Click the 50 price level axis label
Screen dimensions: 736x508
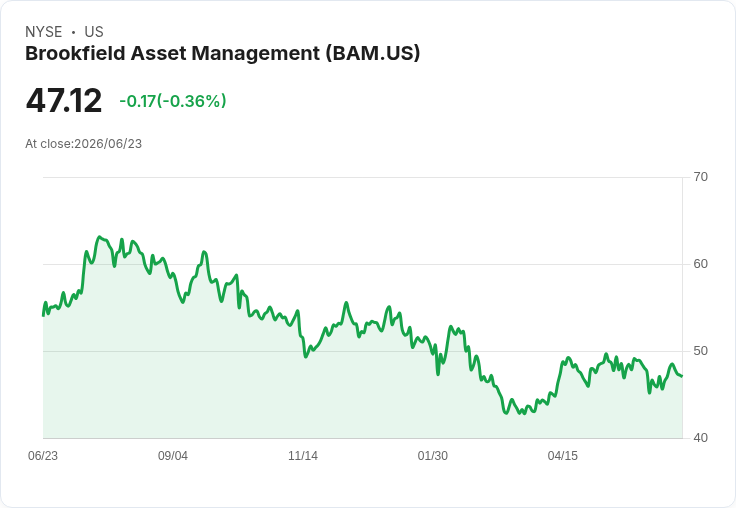[x=700, y=351]
